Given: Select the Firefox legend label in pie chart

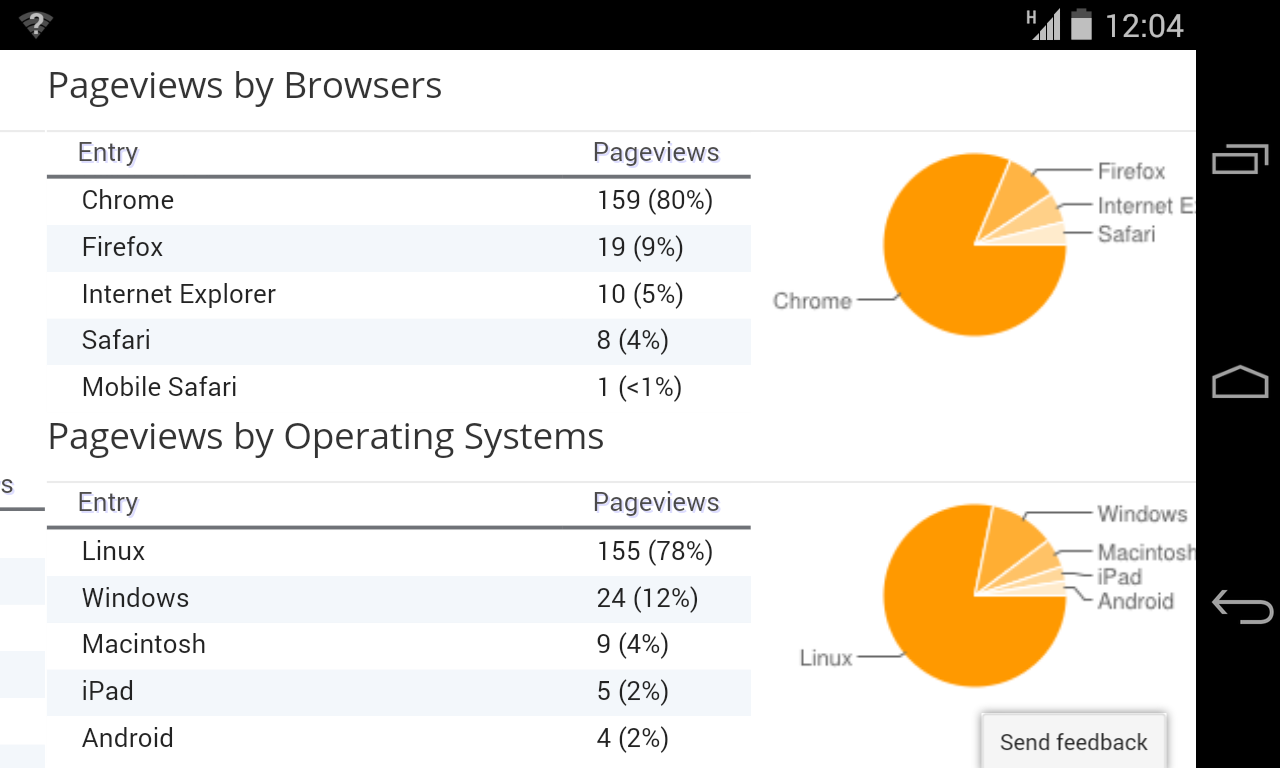Looking at the screenshot, I should pos(1131,172).
